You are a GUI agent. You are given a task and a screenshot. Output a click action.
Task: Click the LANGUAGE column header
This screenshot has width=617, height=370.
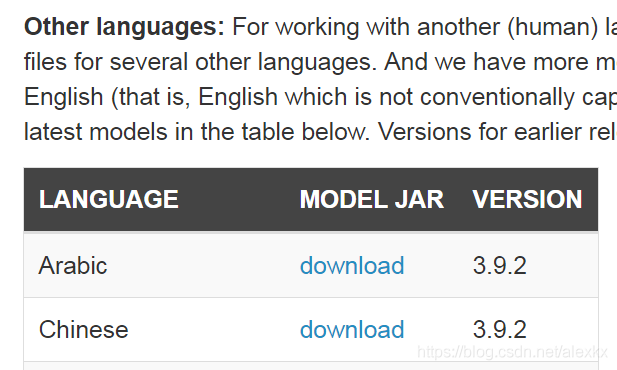(x=109, y=199)
